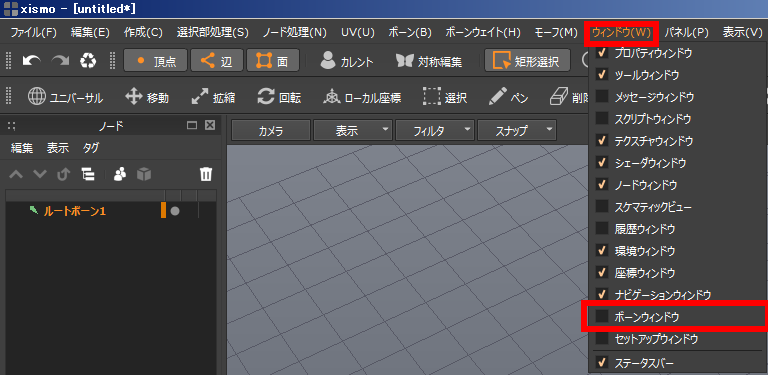Close the ウィンドウ(W) menu
Image resolution: width=768 pixels, height=375 pixels.
click(622, 33)
